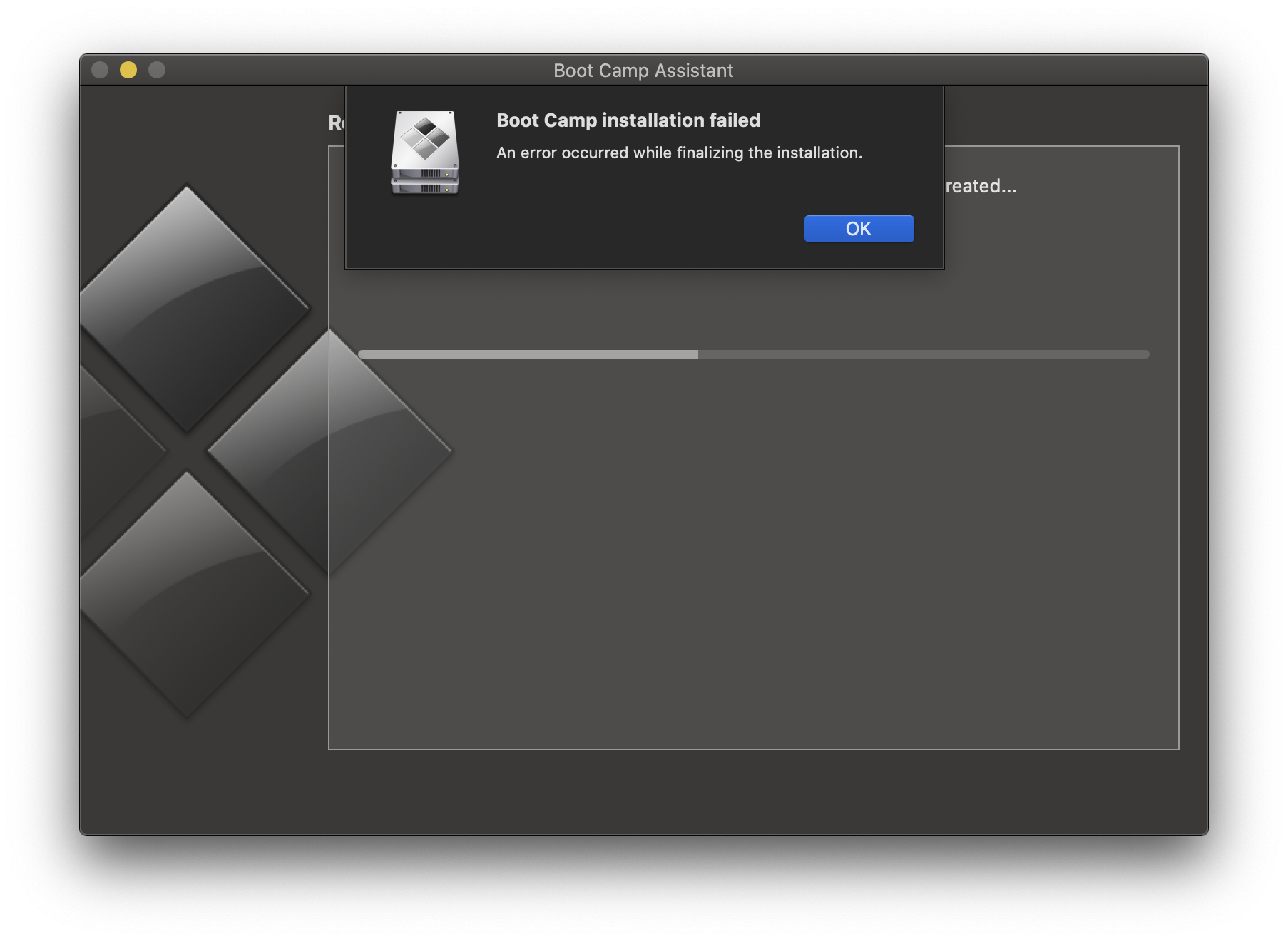Click OK to dismiss the failure dialog

point(859,229)
